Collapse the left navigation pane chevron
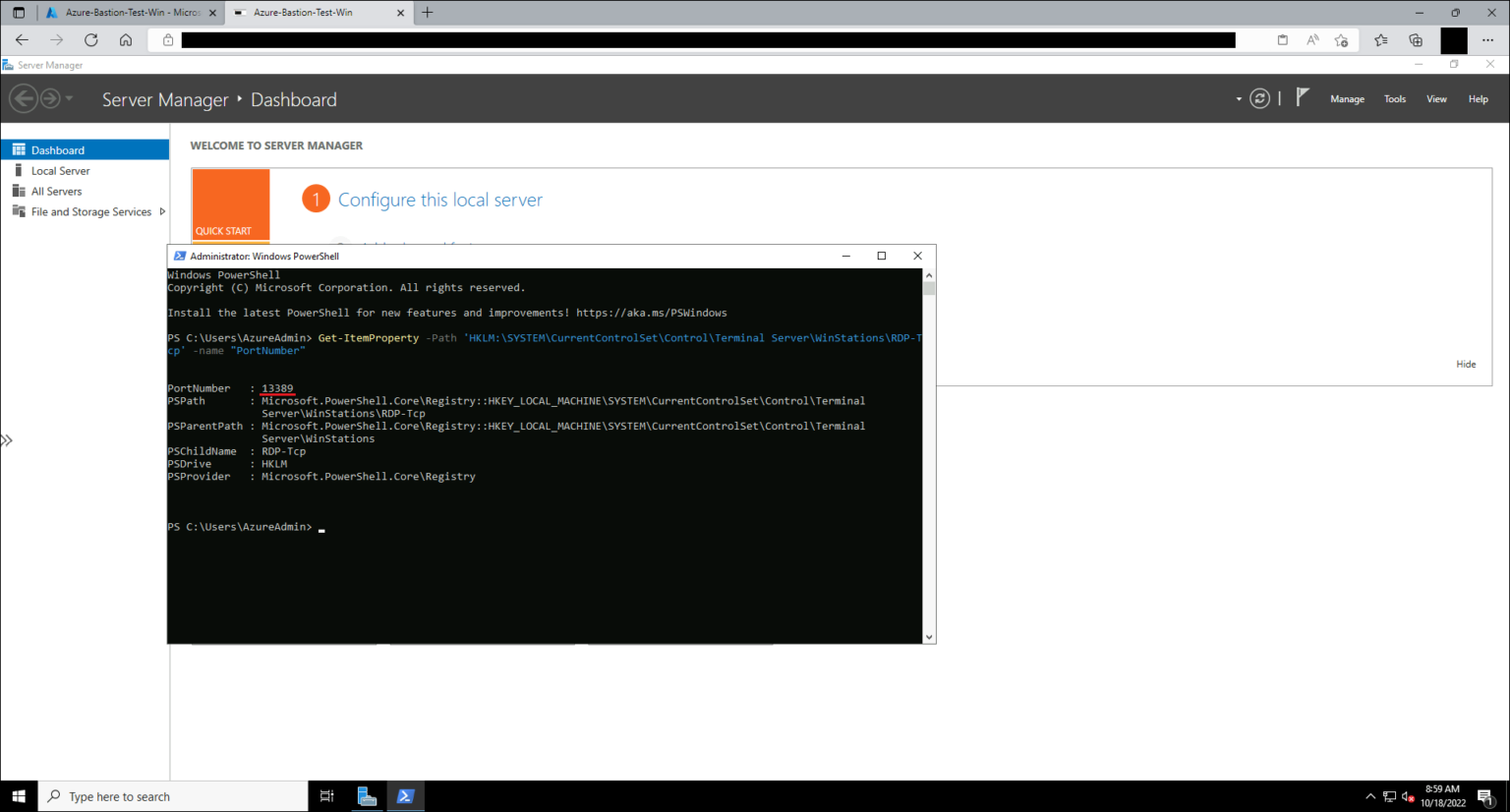The height and width of the screenshot is (812, 1510). coord(8,439)
